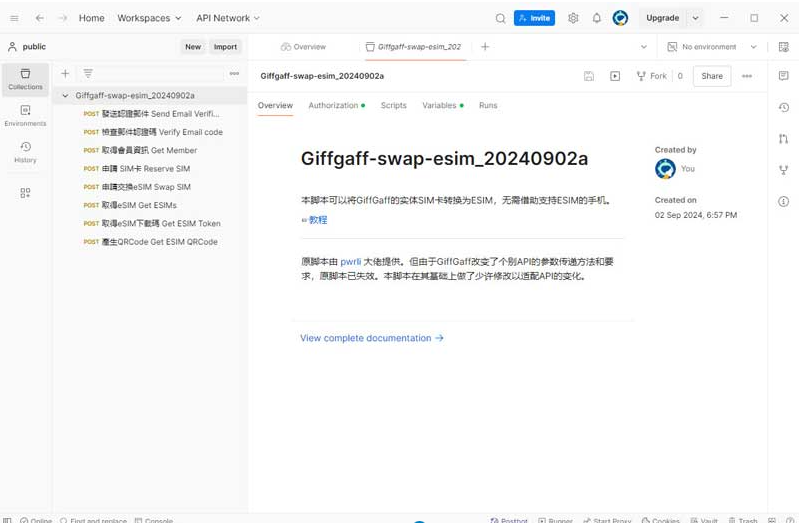Open the tab list chevron
Viewport: 811px width, 523px height.
coord(643,47)
